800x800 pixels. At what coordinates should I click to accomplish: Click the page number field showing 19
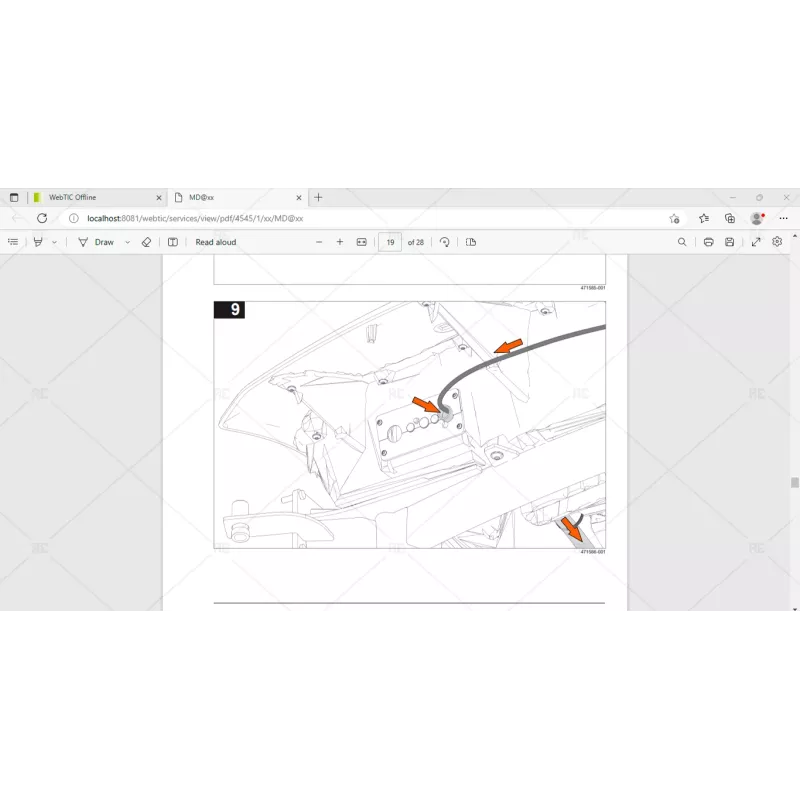point(390,242)
